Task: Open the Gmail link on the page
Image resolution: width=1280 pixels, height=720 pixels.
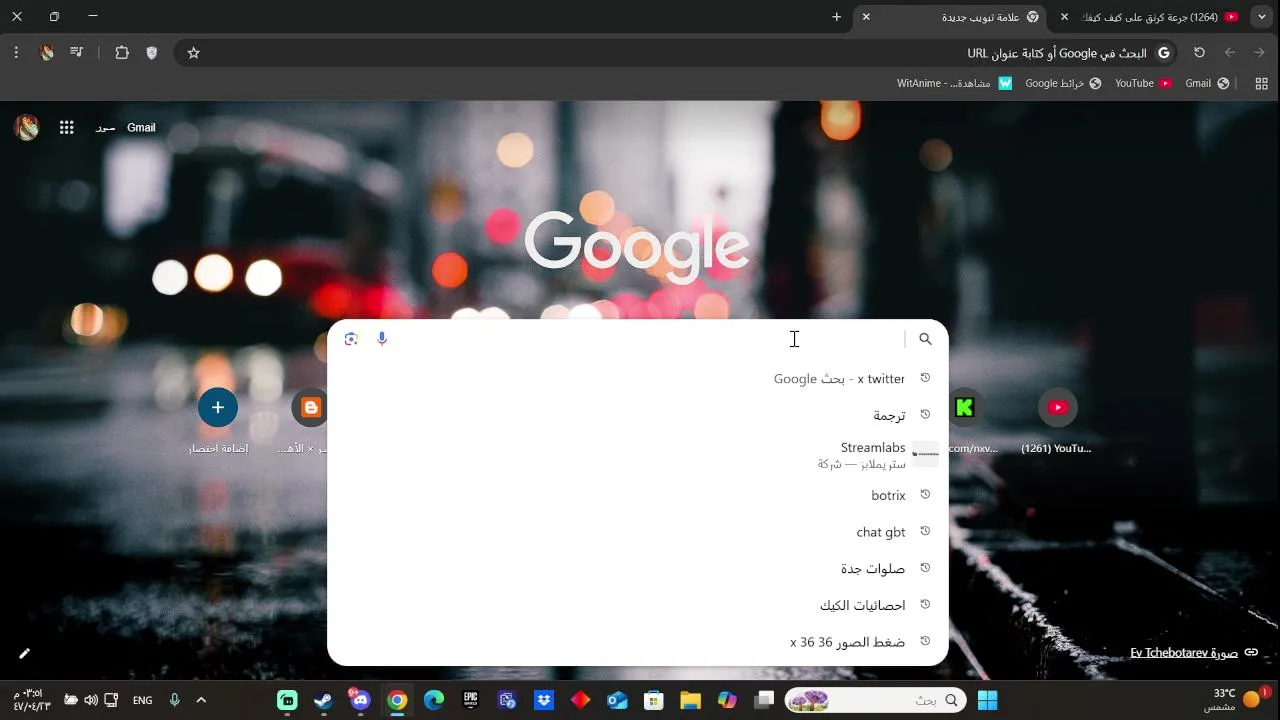Action: click(141, 127)
